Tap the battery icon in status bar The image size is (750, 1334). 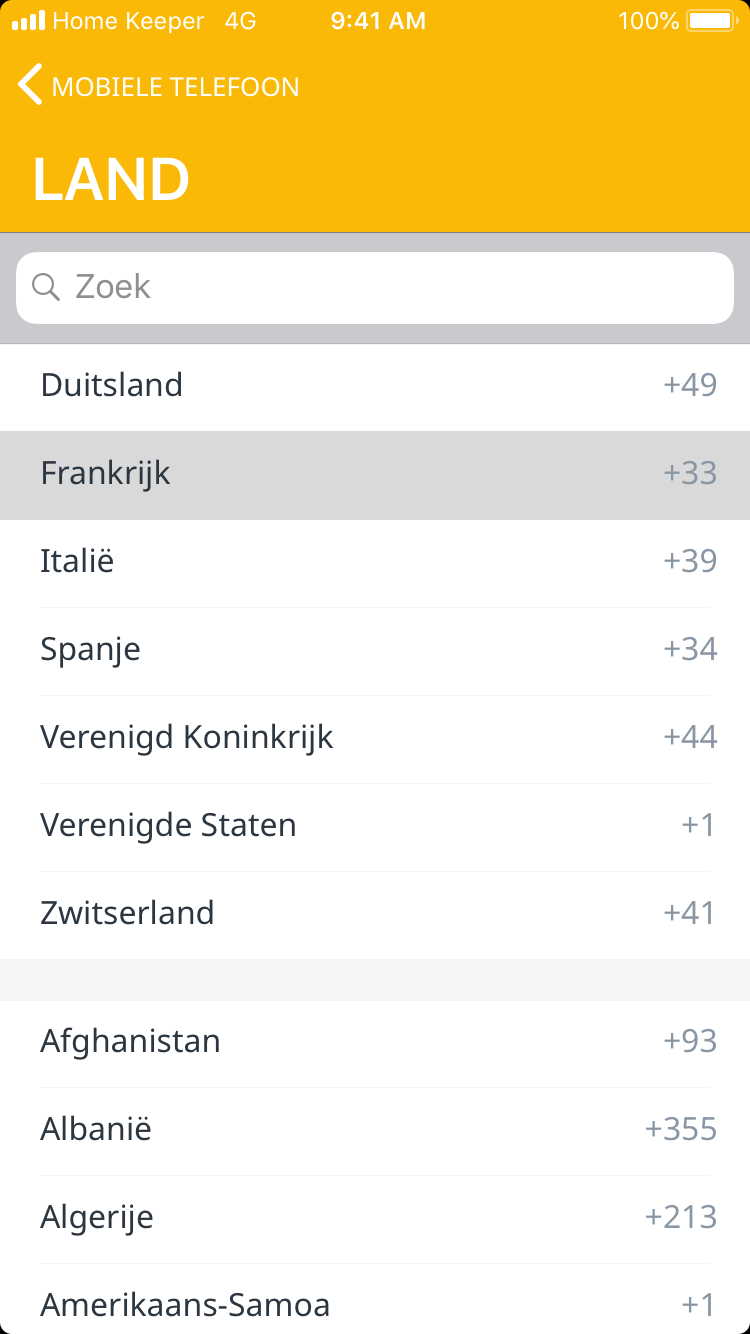coord(711,20)
